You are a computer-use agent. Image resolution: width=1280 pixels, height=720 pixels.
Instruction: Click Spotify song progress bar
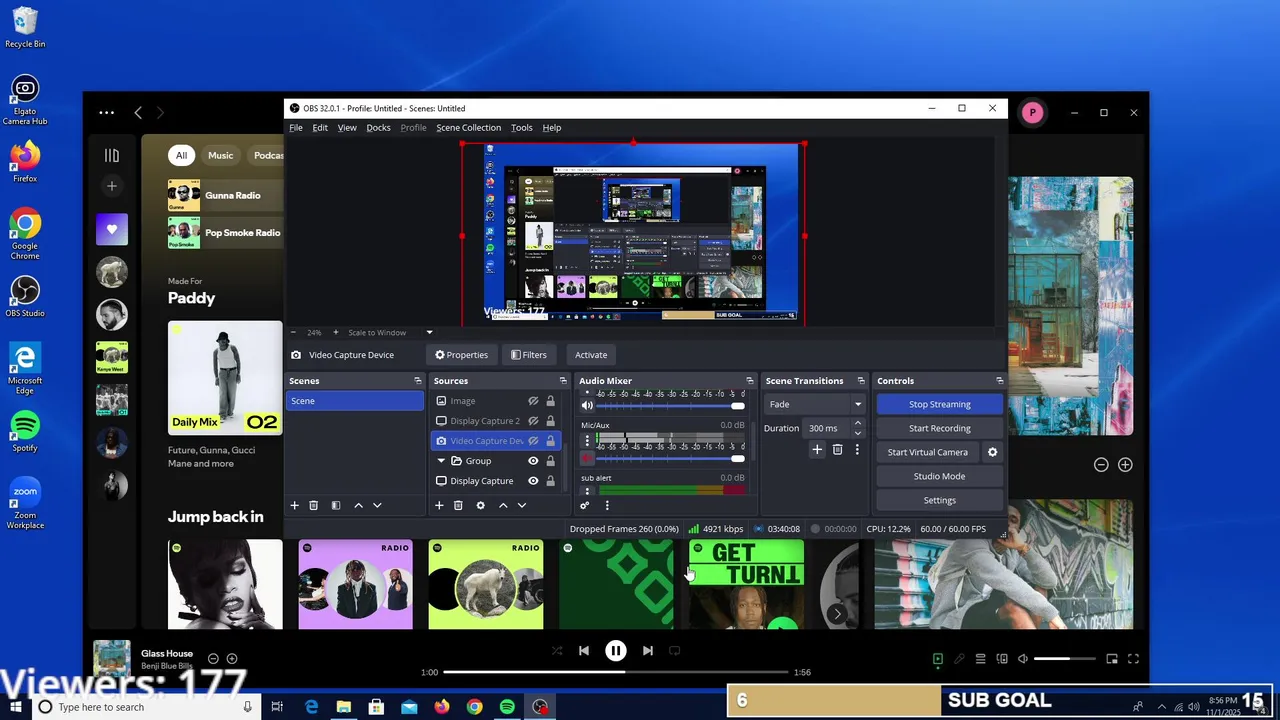(x=616, y=672)
